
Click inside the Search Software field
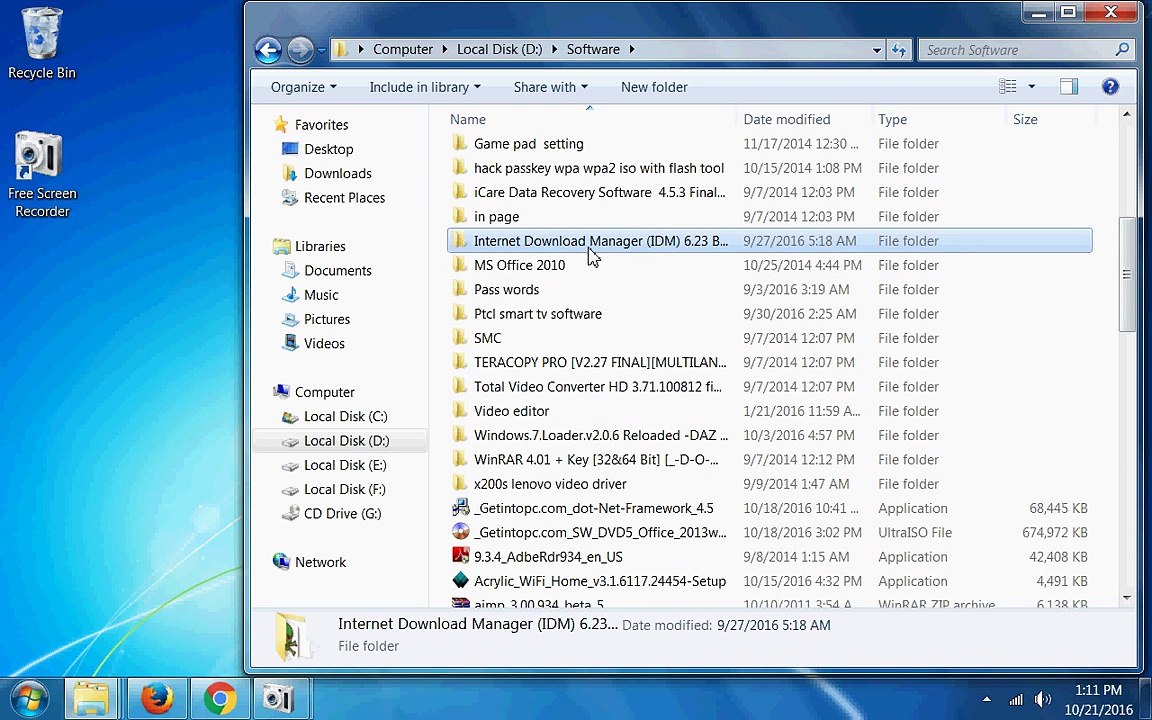(x=1018, y=50)
